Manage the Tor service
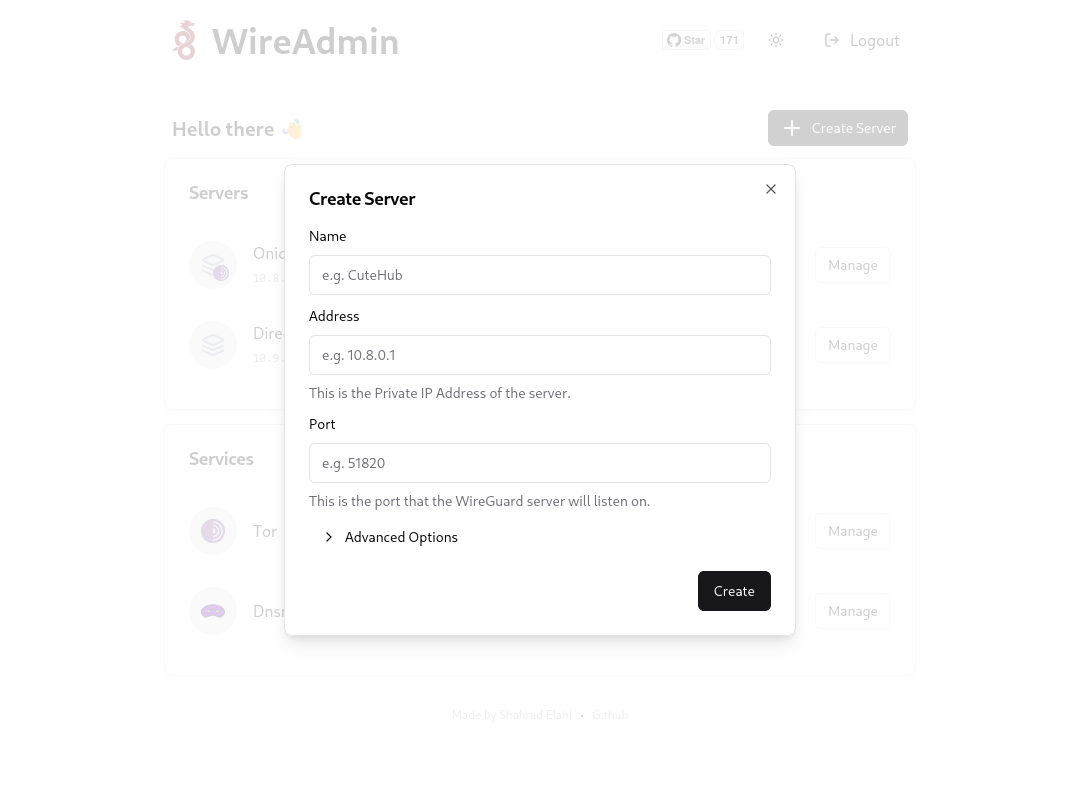1080x800 pixels. [852, 531]
